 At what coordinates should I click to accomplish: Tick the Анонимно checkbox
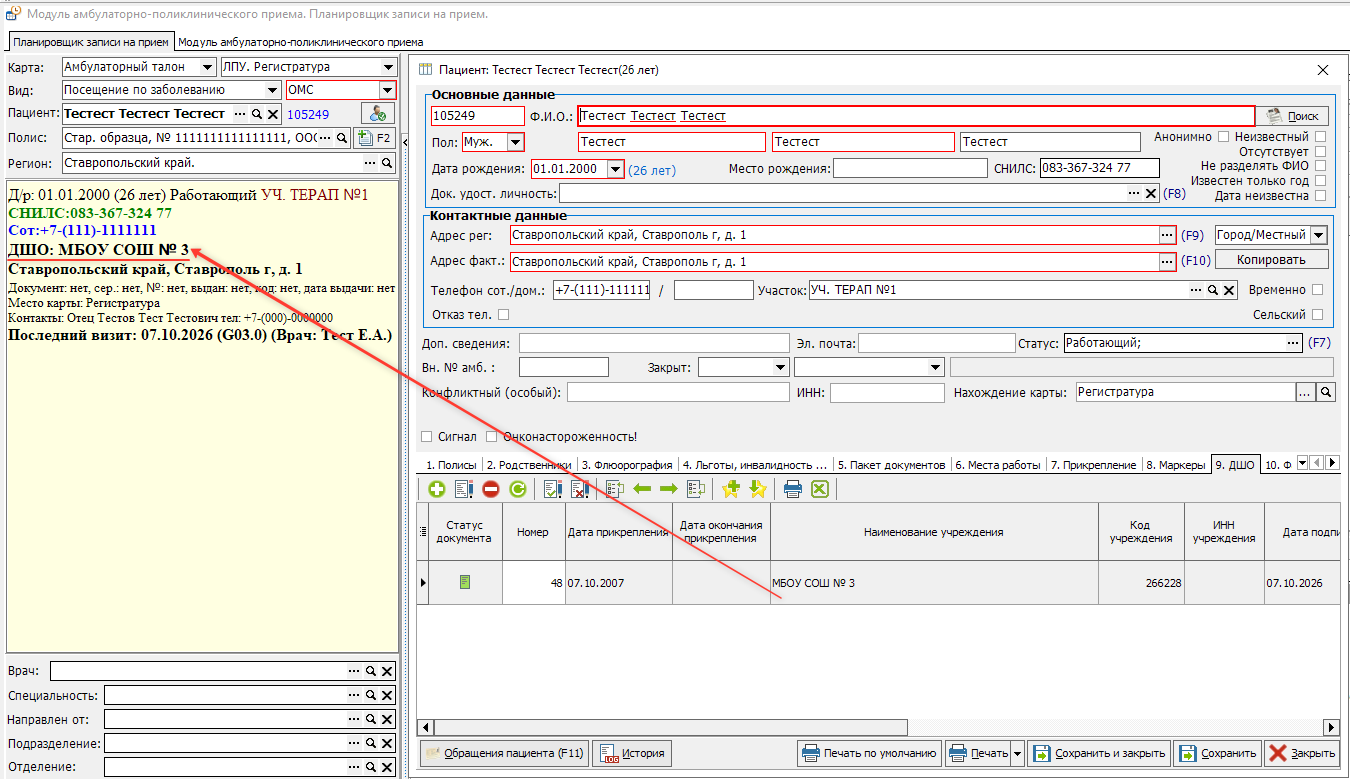[1222, 136]
